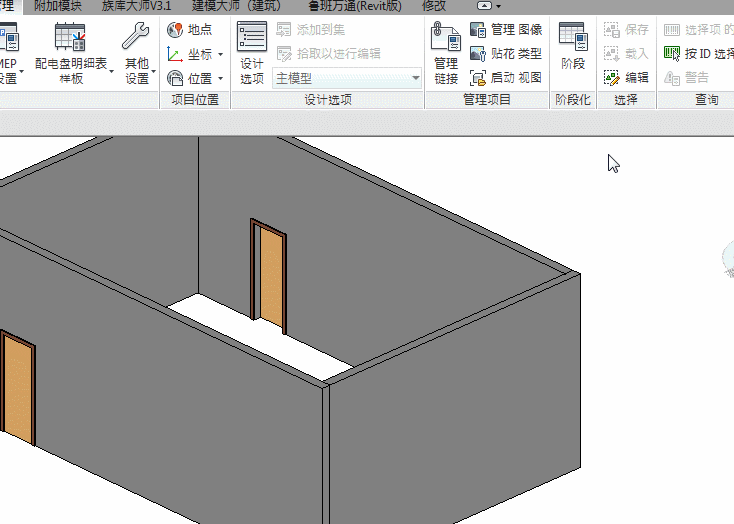734x524 pixels.
Task: Click Add to Set (添加到集) icon
Action: click(x=284, y=30)
